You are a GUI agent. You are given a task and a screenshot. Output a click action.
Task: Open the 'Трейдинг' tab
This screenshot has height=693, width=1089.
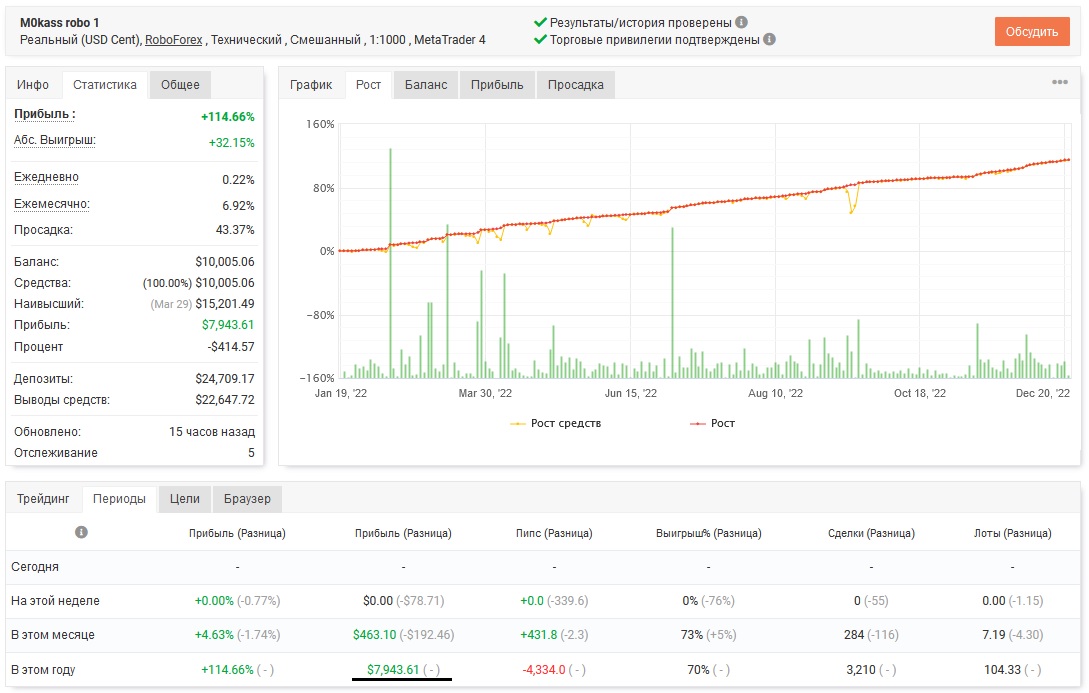pos(44,499)
